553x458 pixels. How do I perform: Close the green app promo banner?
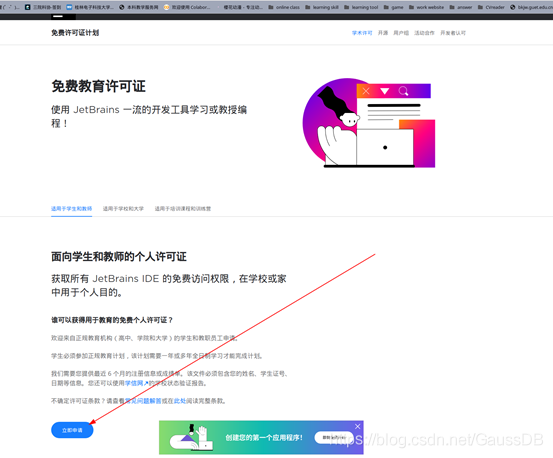[357, 426]
